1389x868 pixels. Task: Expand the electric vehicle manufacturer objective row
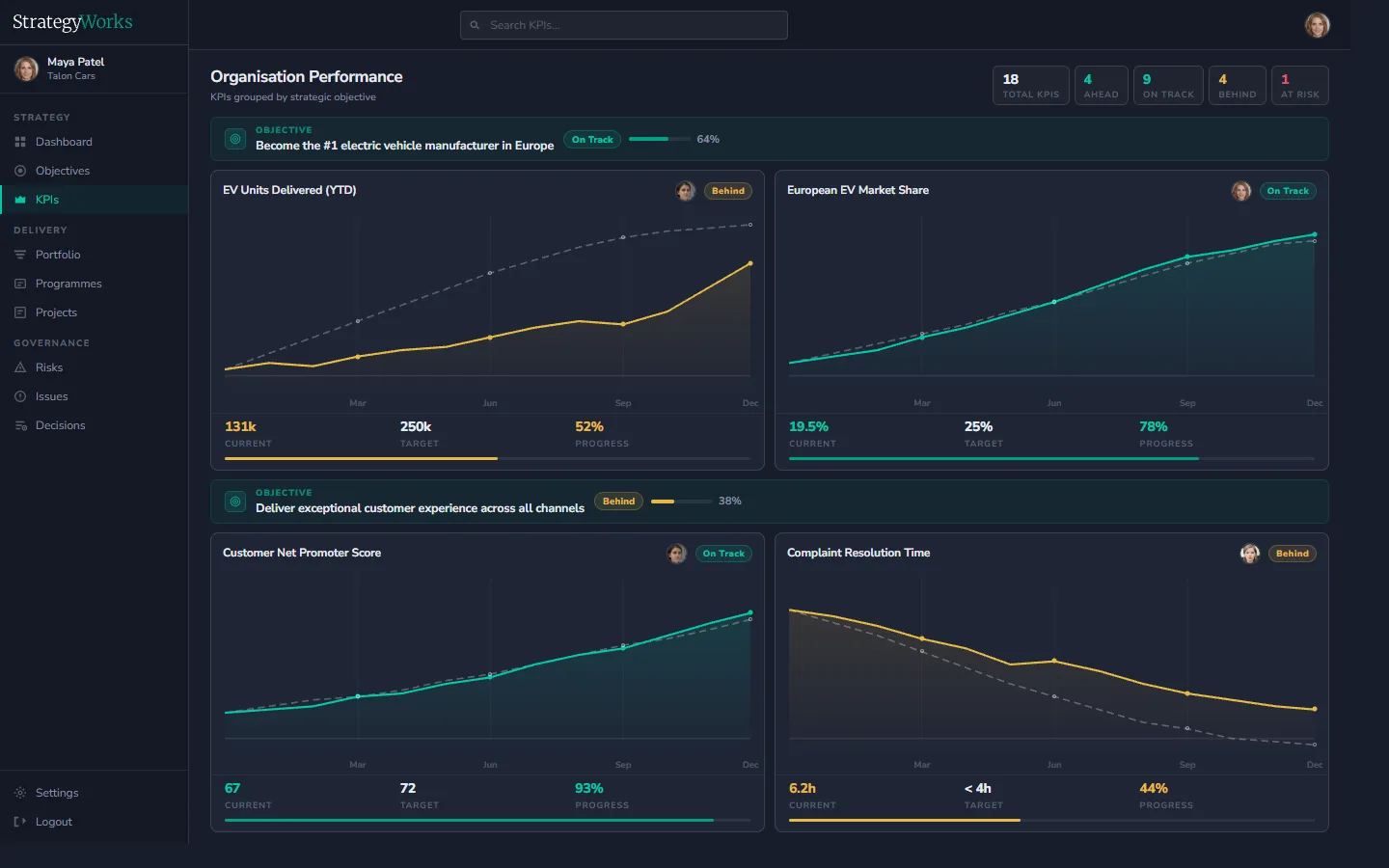pos(769,139)
